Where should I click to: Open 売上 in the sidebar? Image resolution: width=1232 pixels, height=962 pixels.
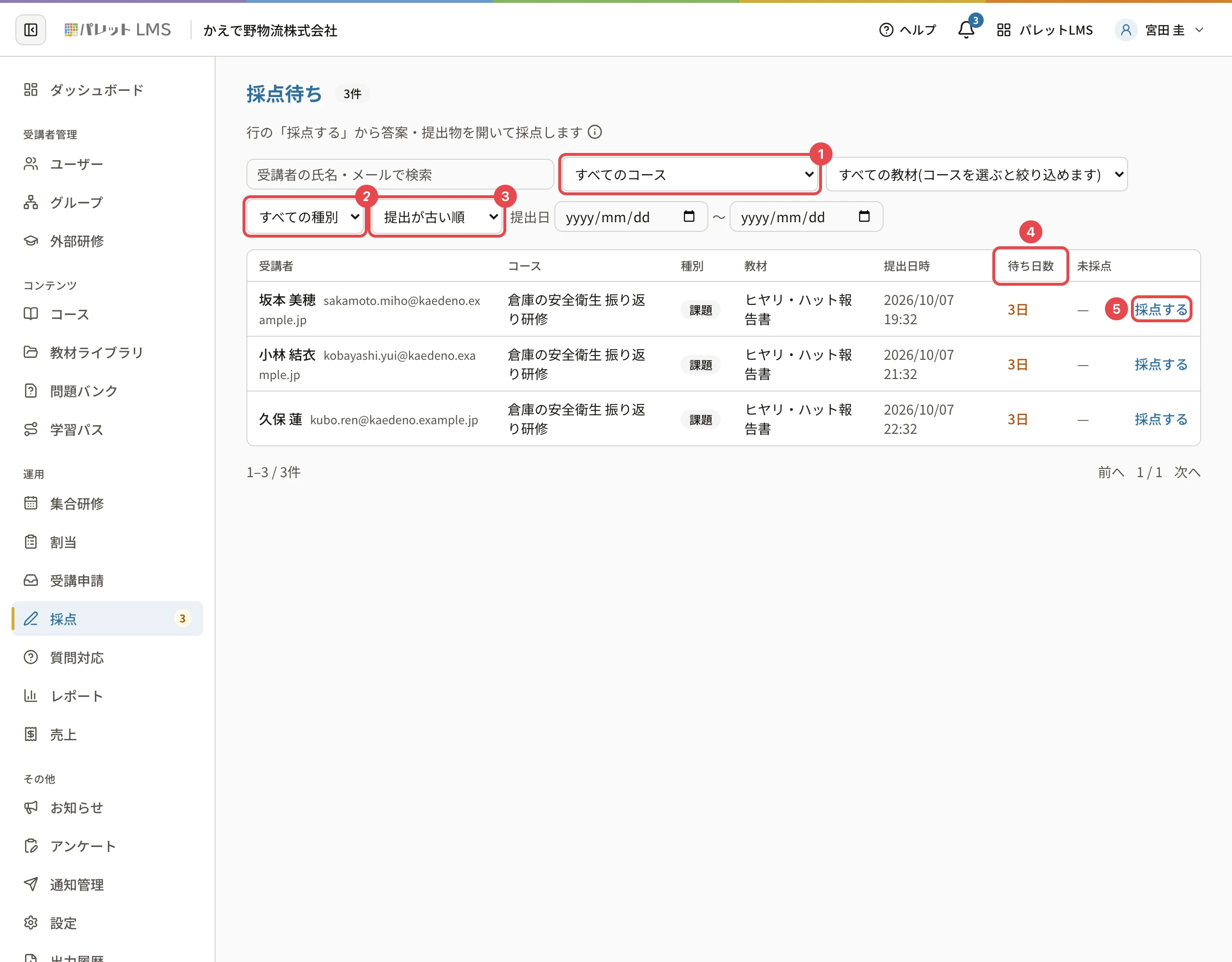click(x=107, y=734)
